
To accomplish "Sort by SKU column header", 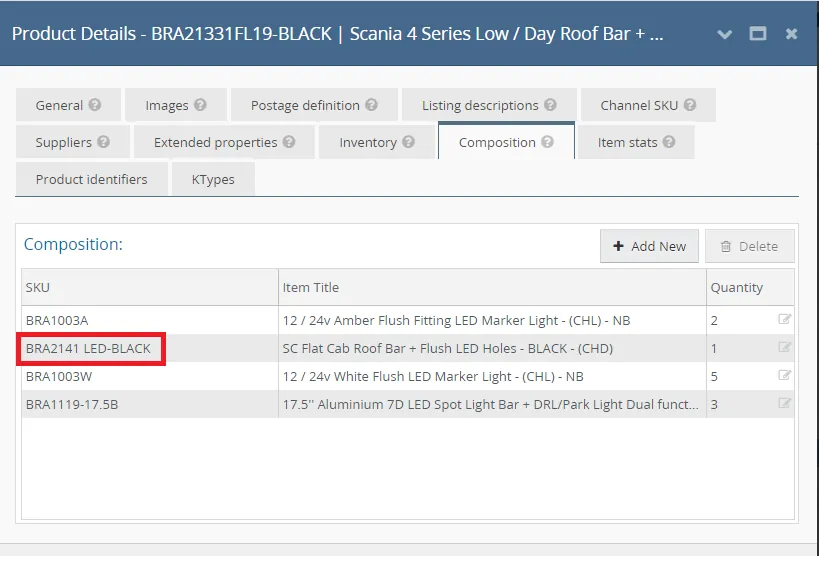I will 150,287.
